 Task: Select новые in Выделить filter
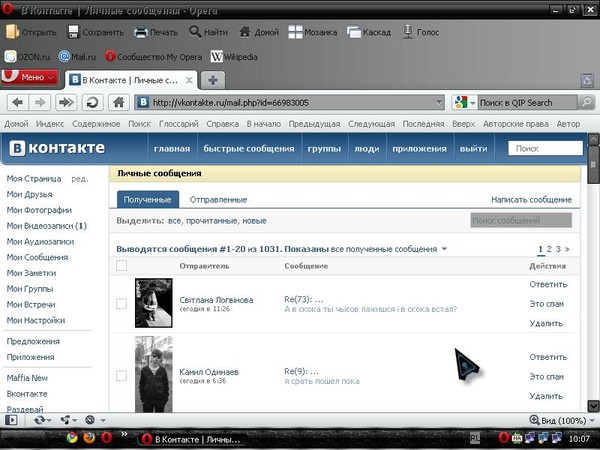254,221
